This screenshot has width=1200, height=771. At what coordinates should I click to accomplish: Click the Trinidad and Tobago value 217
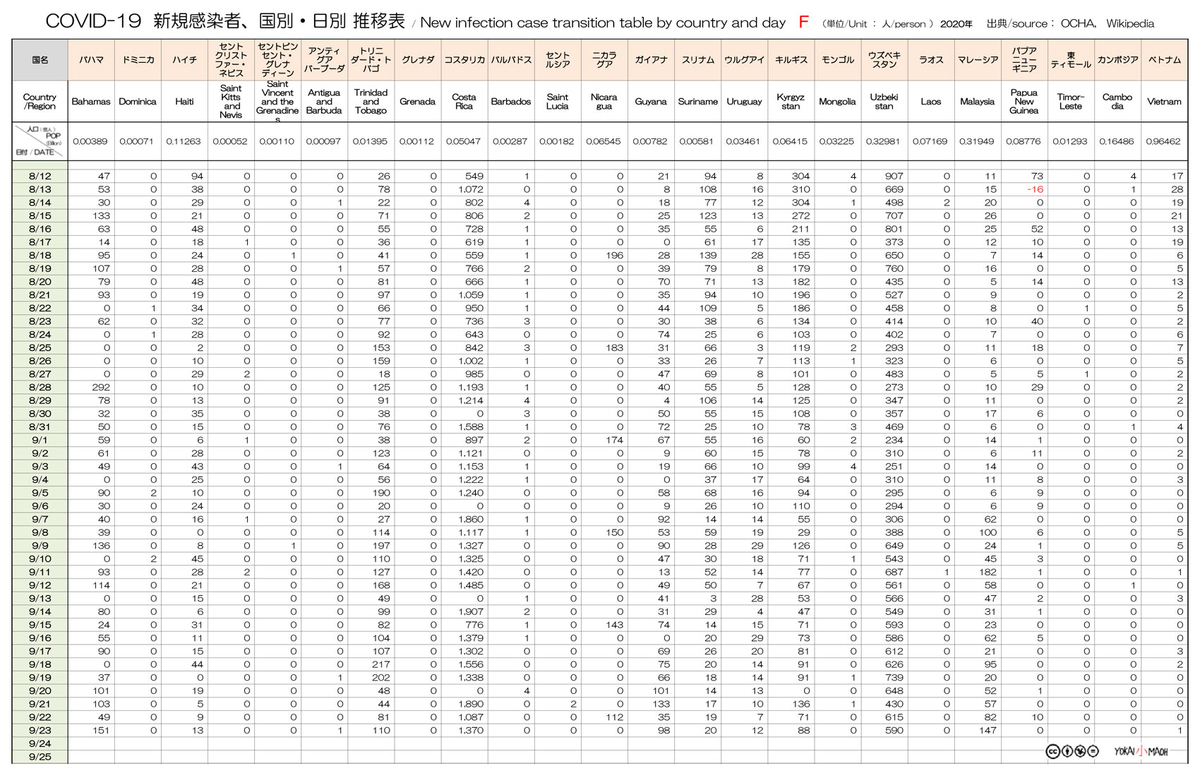click(380, 663)
